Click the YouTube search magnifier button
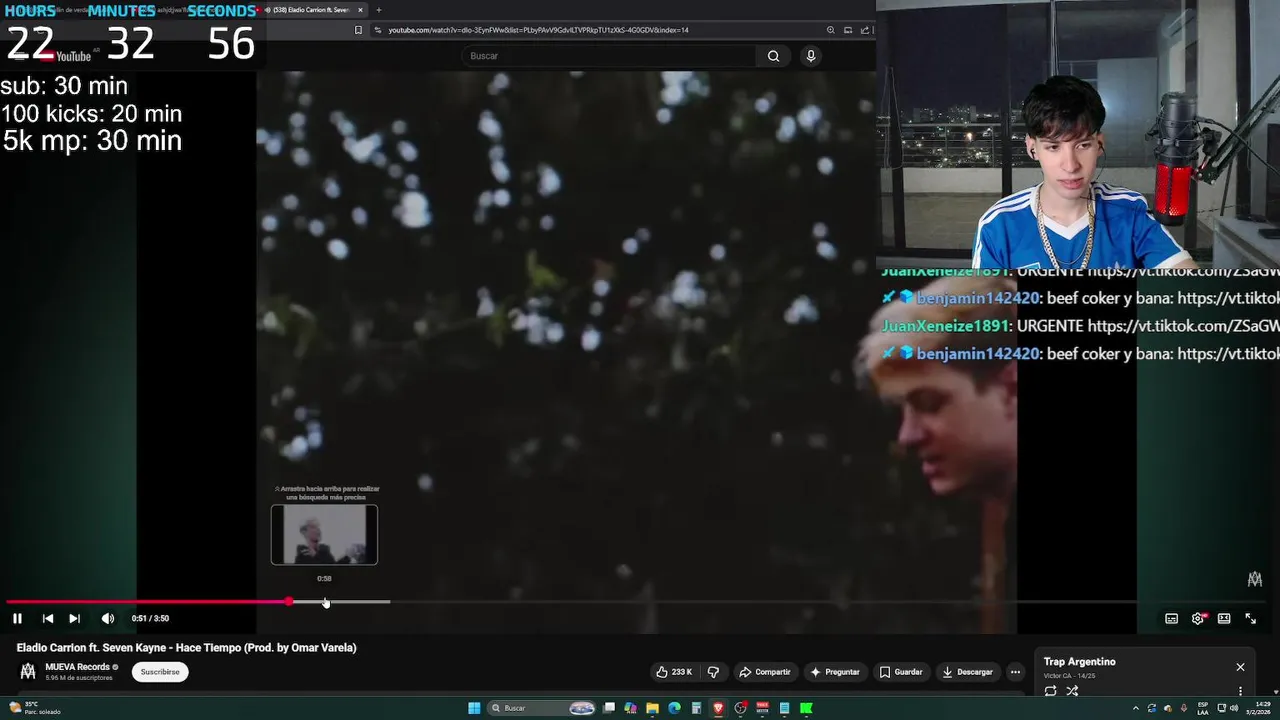 (x=773, y=56)
